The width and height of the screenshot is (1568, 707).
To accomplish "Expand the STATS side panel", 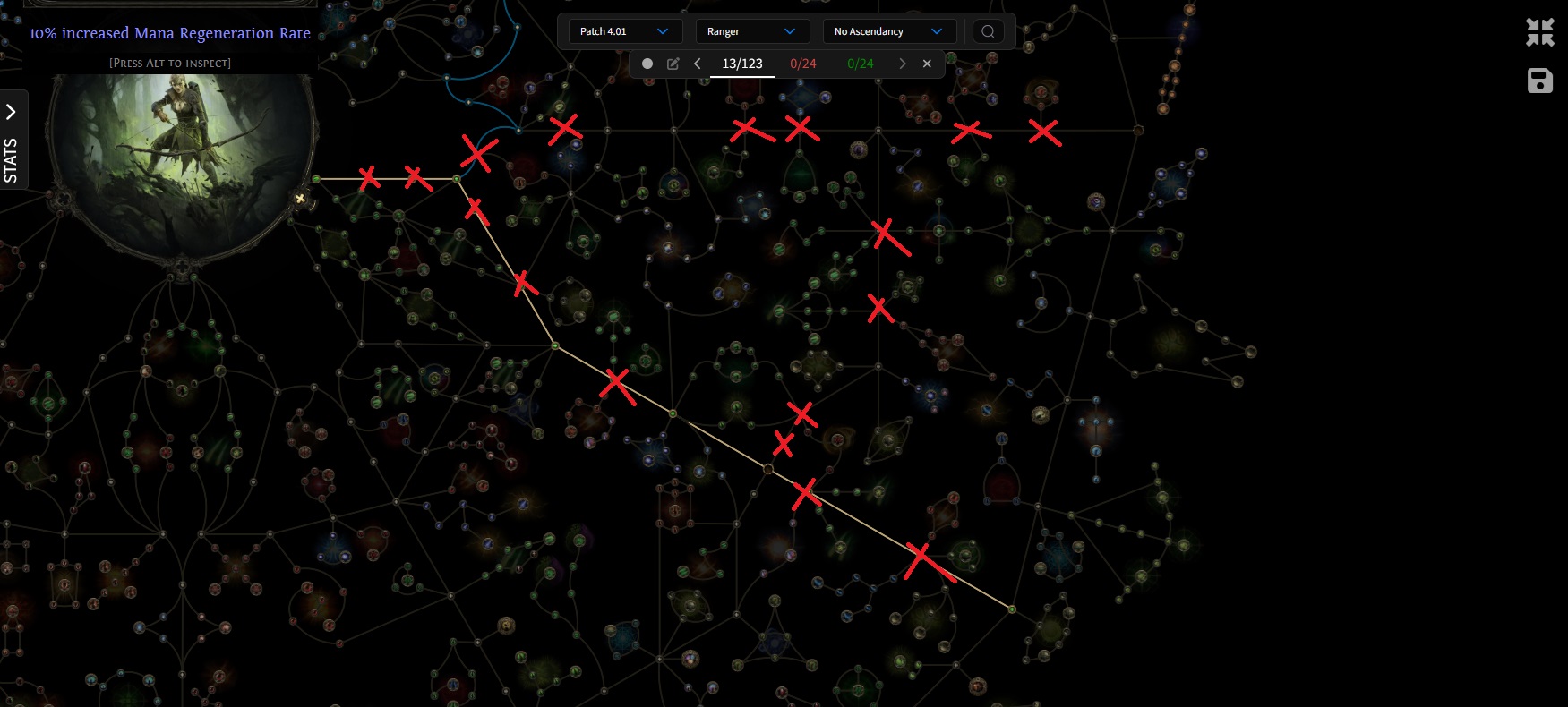I will 12,140.
